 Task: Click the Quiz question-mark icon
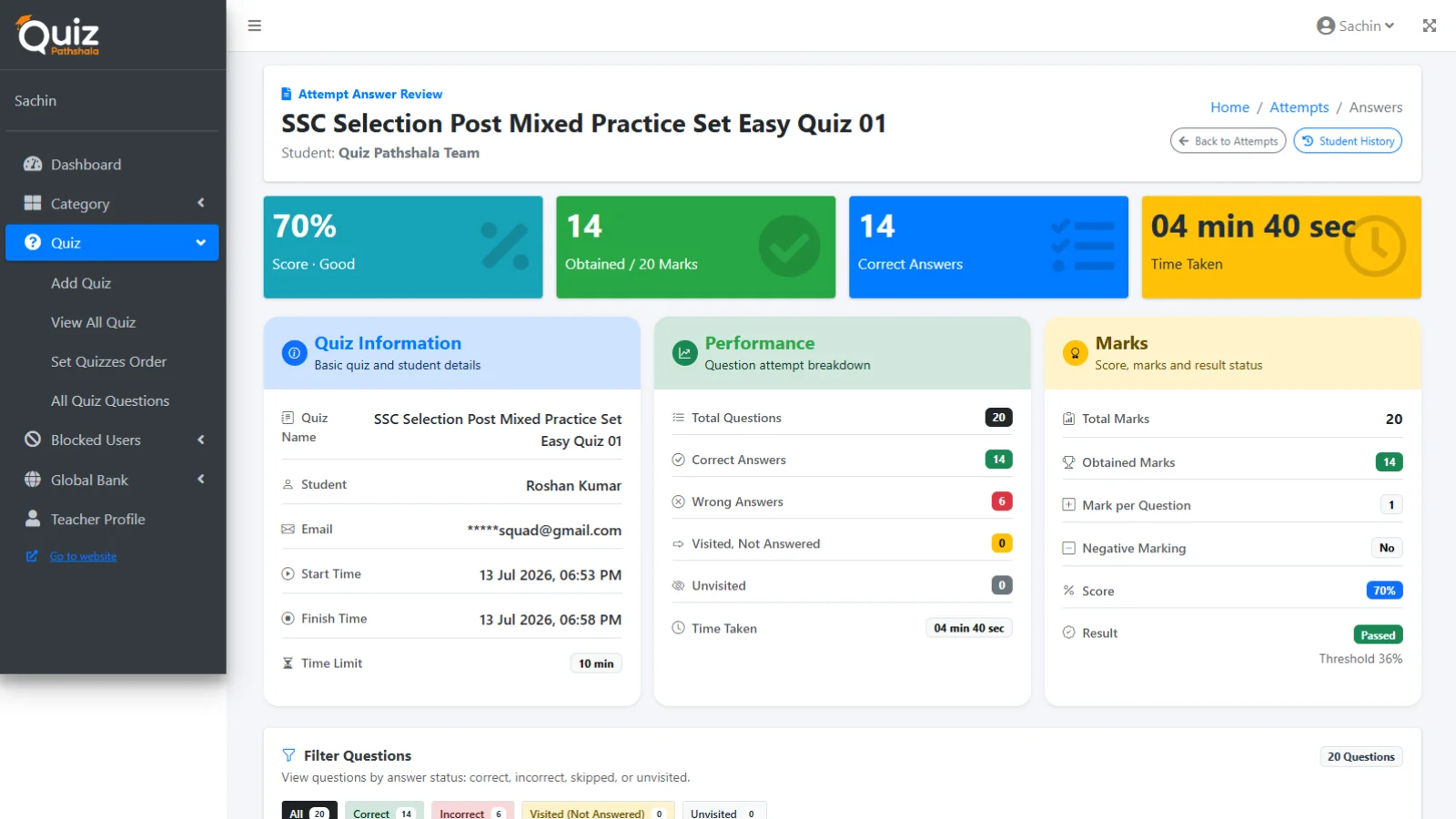pos(33,242)
